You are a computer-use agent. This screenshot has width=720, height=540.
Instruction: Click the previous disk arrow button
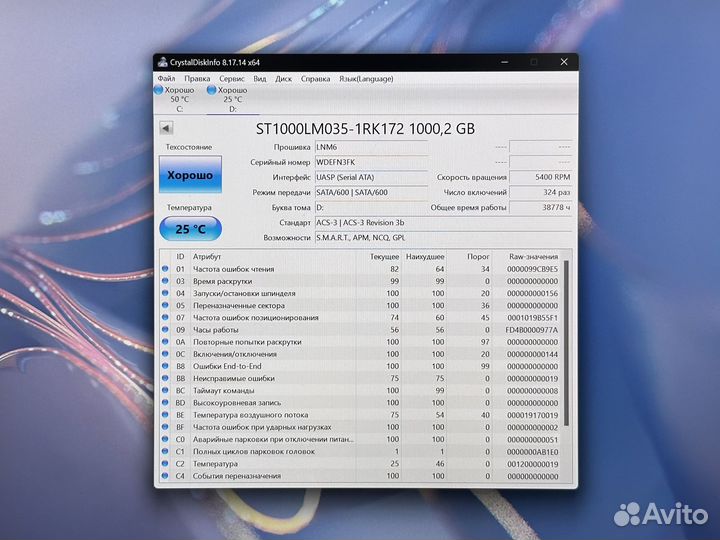tap(166, 128)
